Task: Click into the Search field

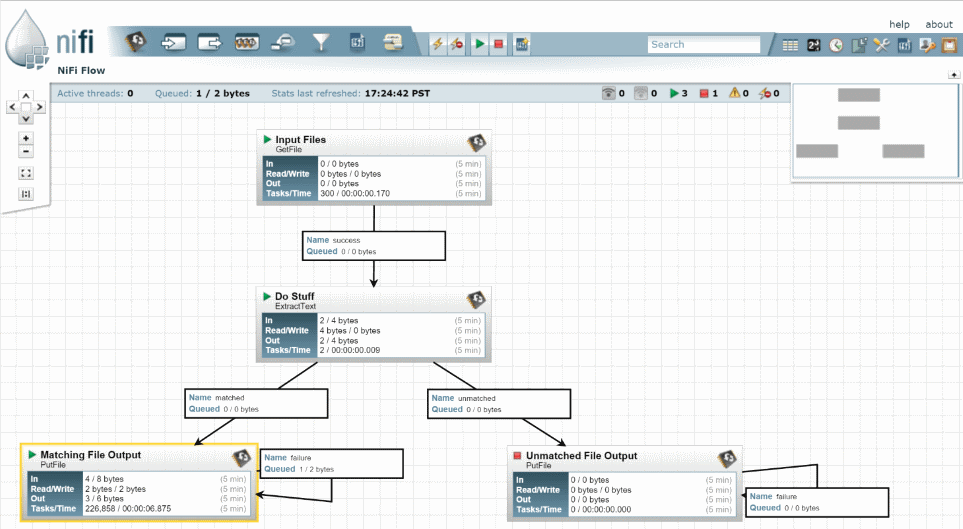Action: tap(704, 44)
